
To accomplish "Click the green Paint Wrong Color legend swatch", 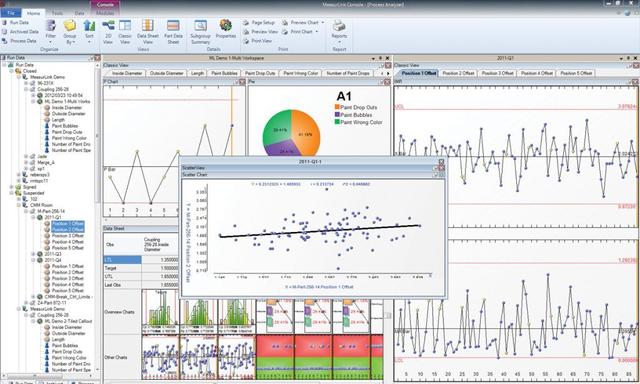I will point(337,122).
